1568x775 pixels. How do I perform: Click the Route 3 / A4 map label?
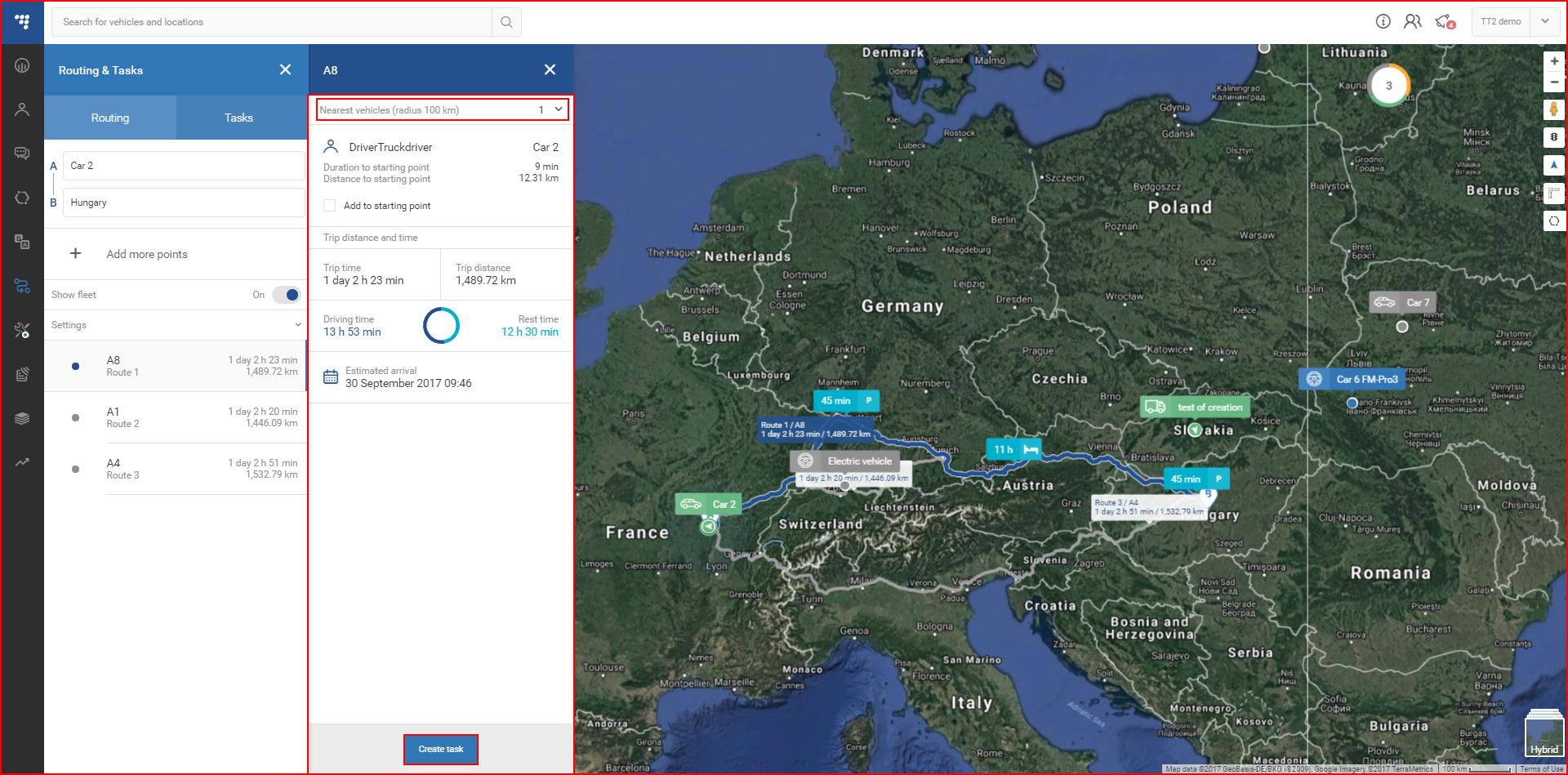(x=1149, y=507)
